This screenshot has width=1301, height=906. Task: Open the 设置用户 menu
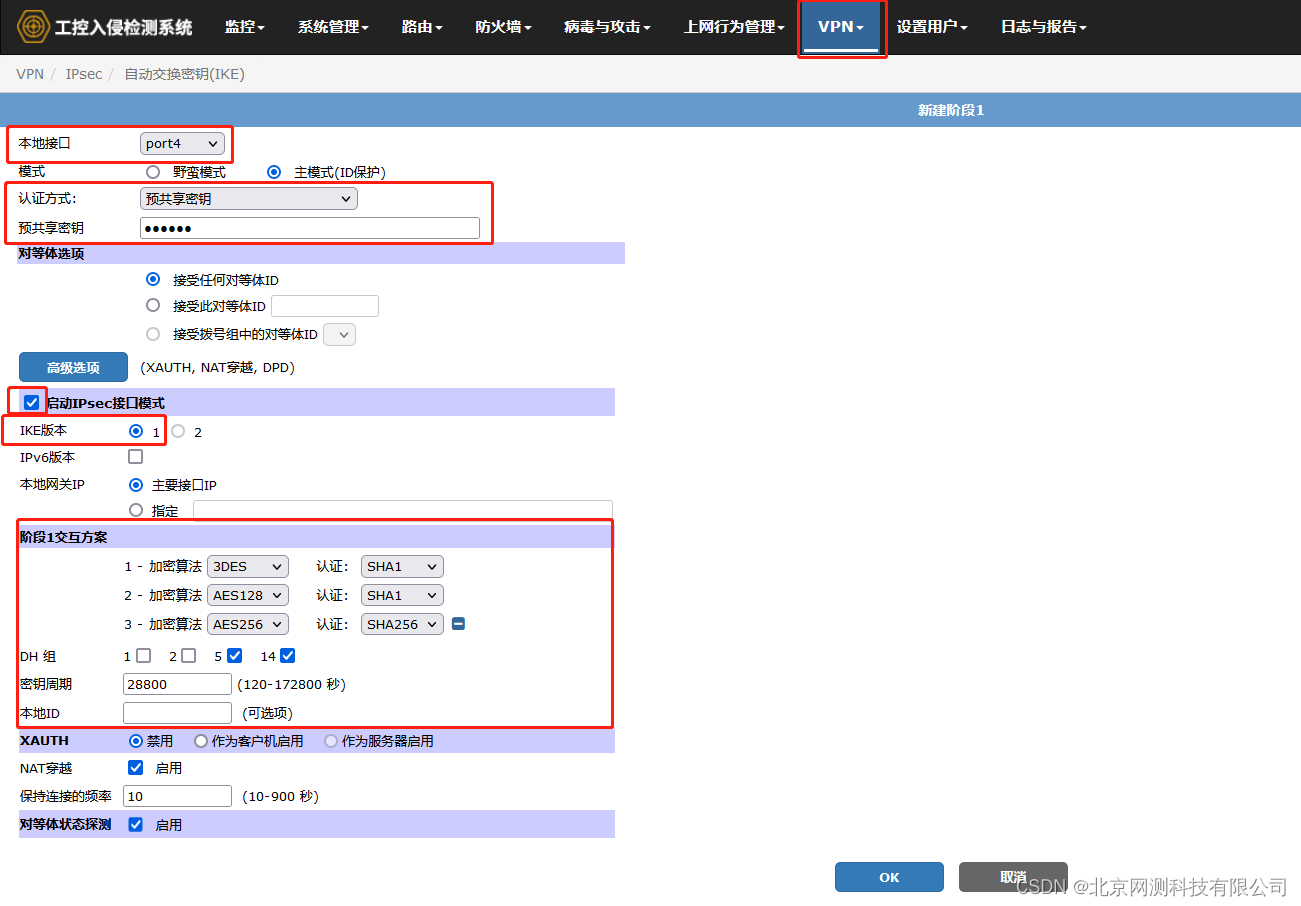click(932, 27)
